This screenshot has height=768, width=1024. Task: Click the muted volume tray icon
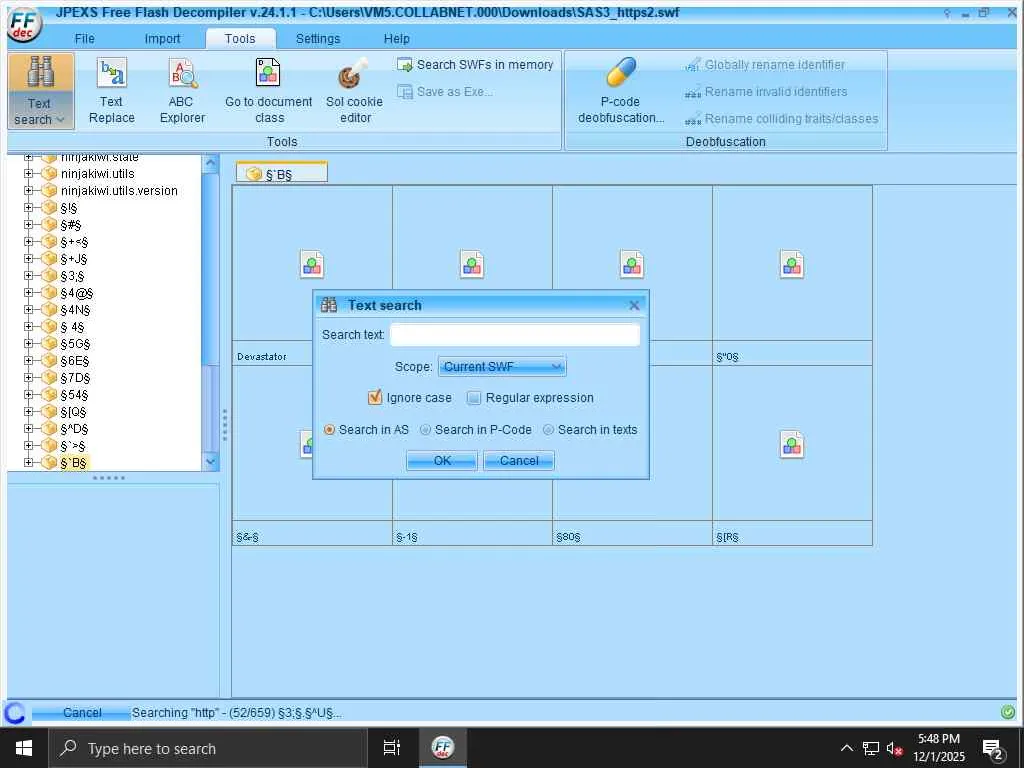pos(895,749)
